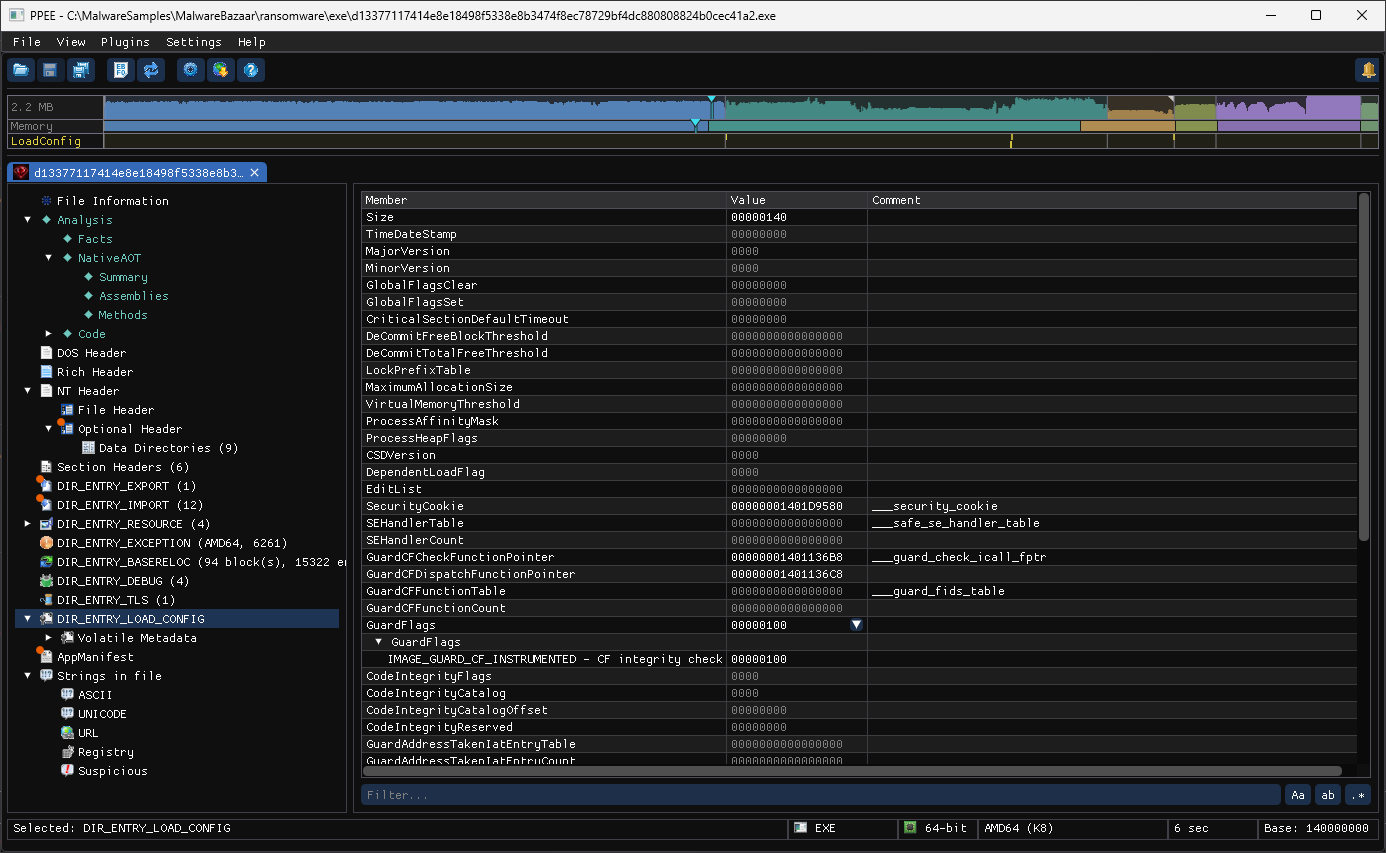Select the Section Headers (6) entry

pyautogui.click(x=123, y=467)
